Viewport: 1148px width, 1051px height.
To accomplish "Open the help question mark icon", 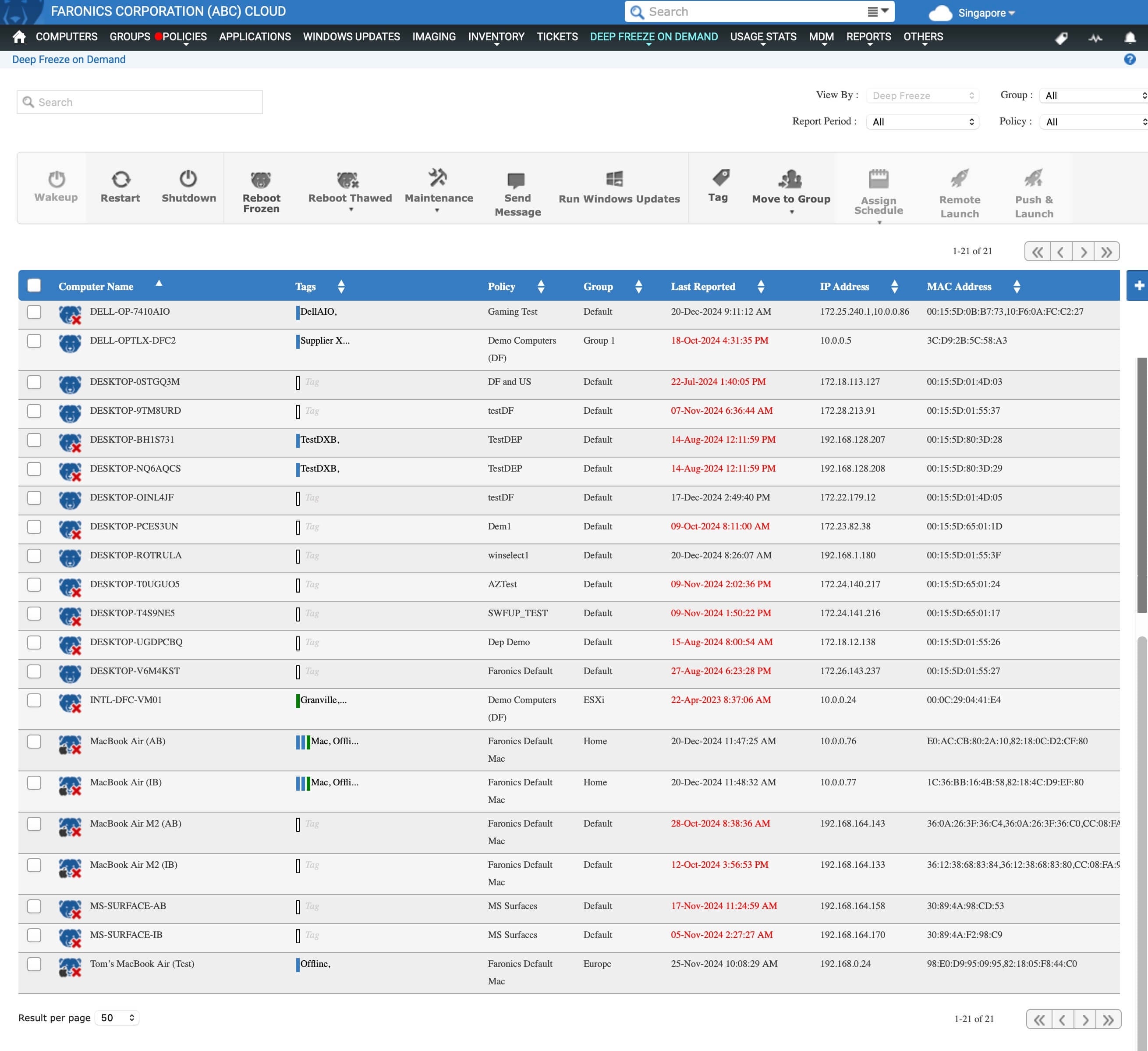I will (x=1130, y=59).
